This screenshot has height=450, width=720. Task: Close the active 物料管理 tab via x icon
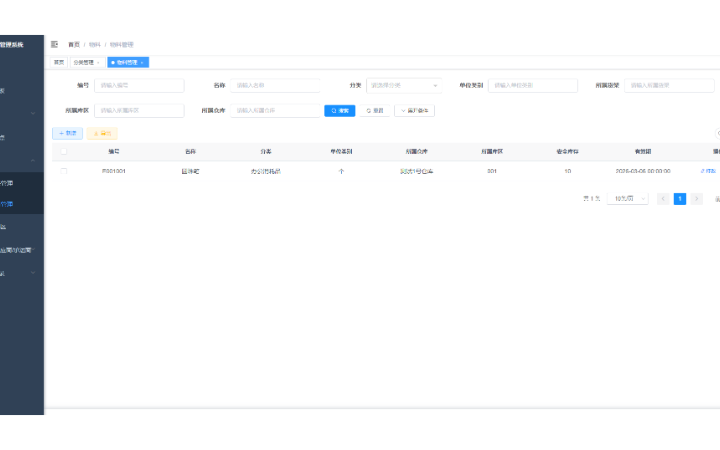tap(143, 62)
